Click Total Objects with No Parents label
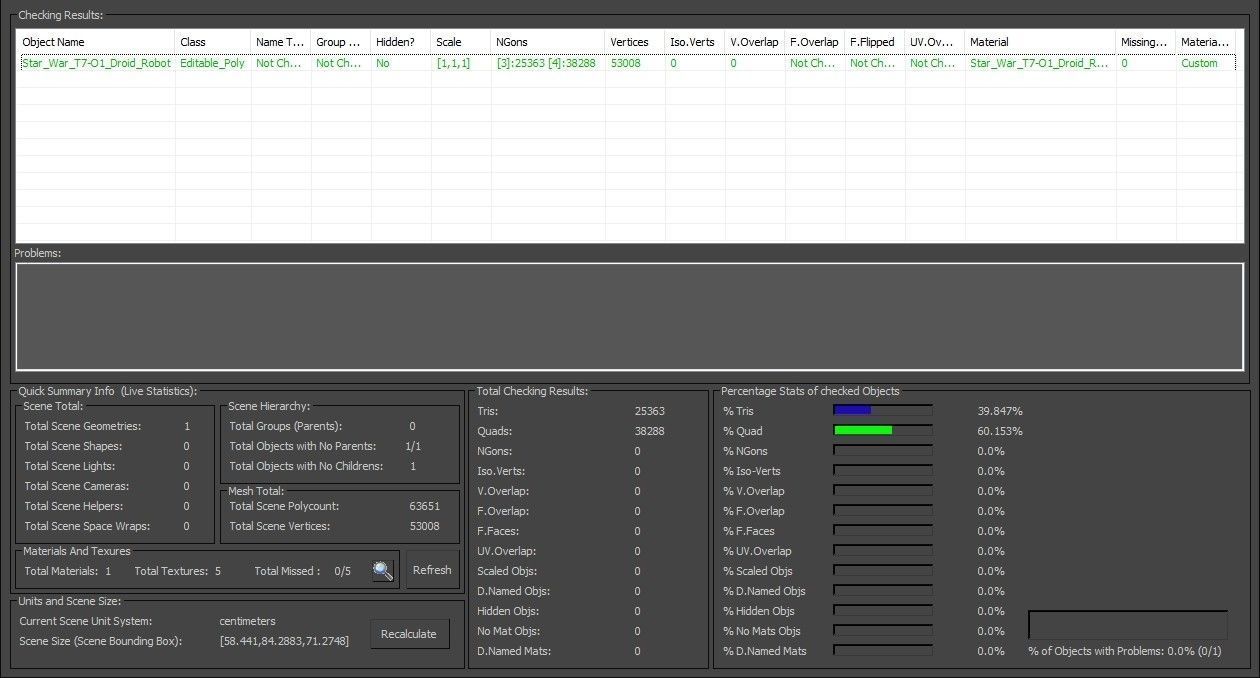1260x678 pixels. coord(303,446)
